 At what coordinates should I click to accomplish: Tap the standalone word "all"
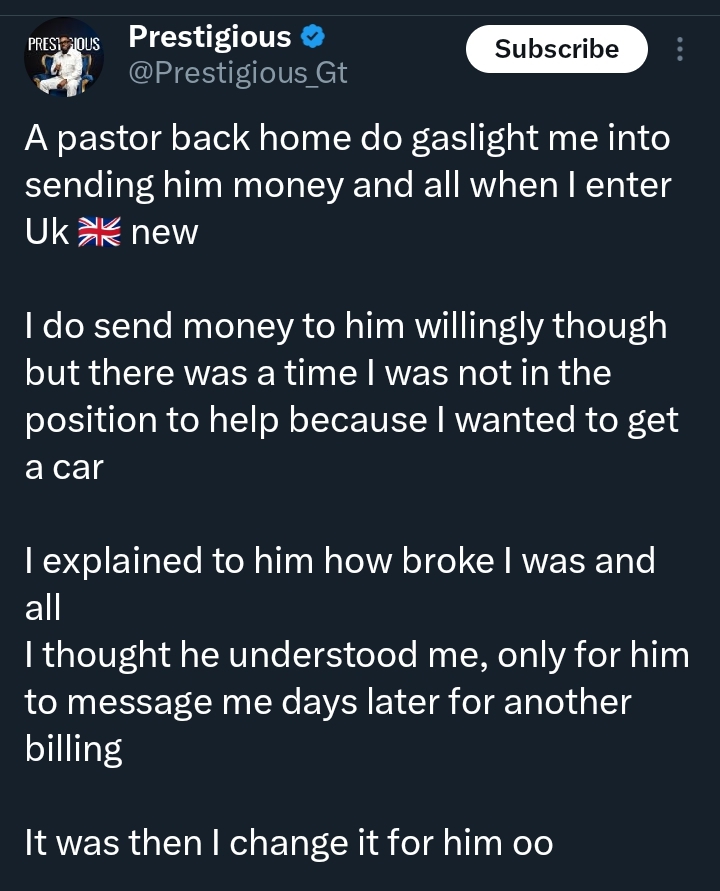click(42, 607)
